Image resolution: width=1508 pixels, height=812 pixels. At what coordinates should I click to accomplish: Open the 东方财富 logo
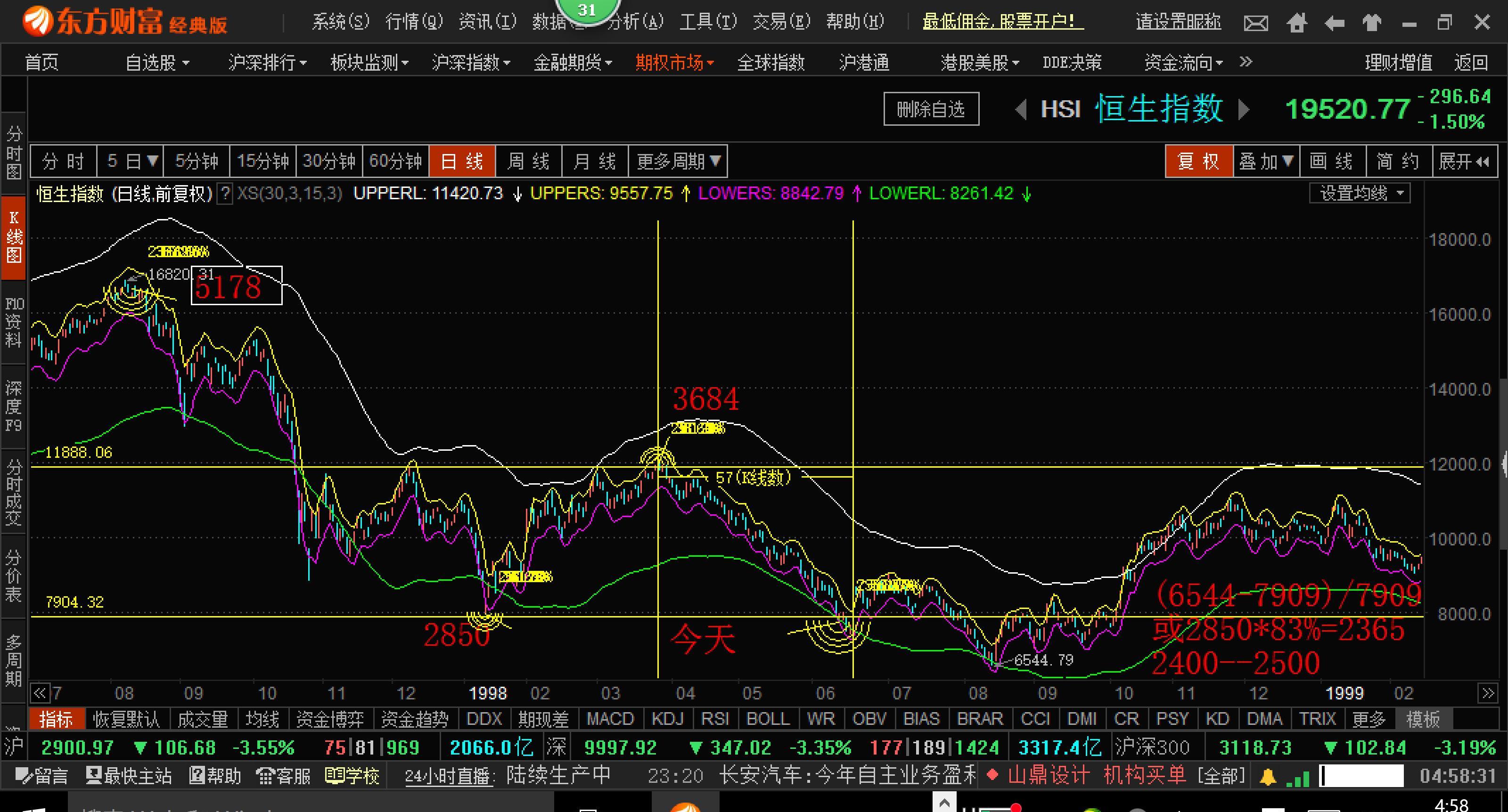tap(125, 21)
